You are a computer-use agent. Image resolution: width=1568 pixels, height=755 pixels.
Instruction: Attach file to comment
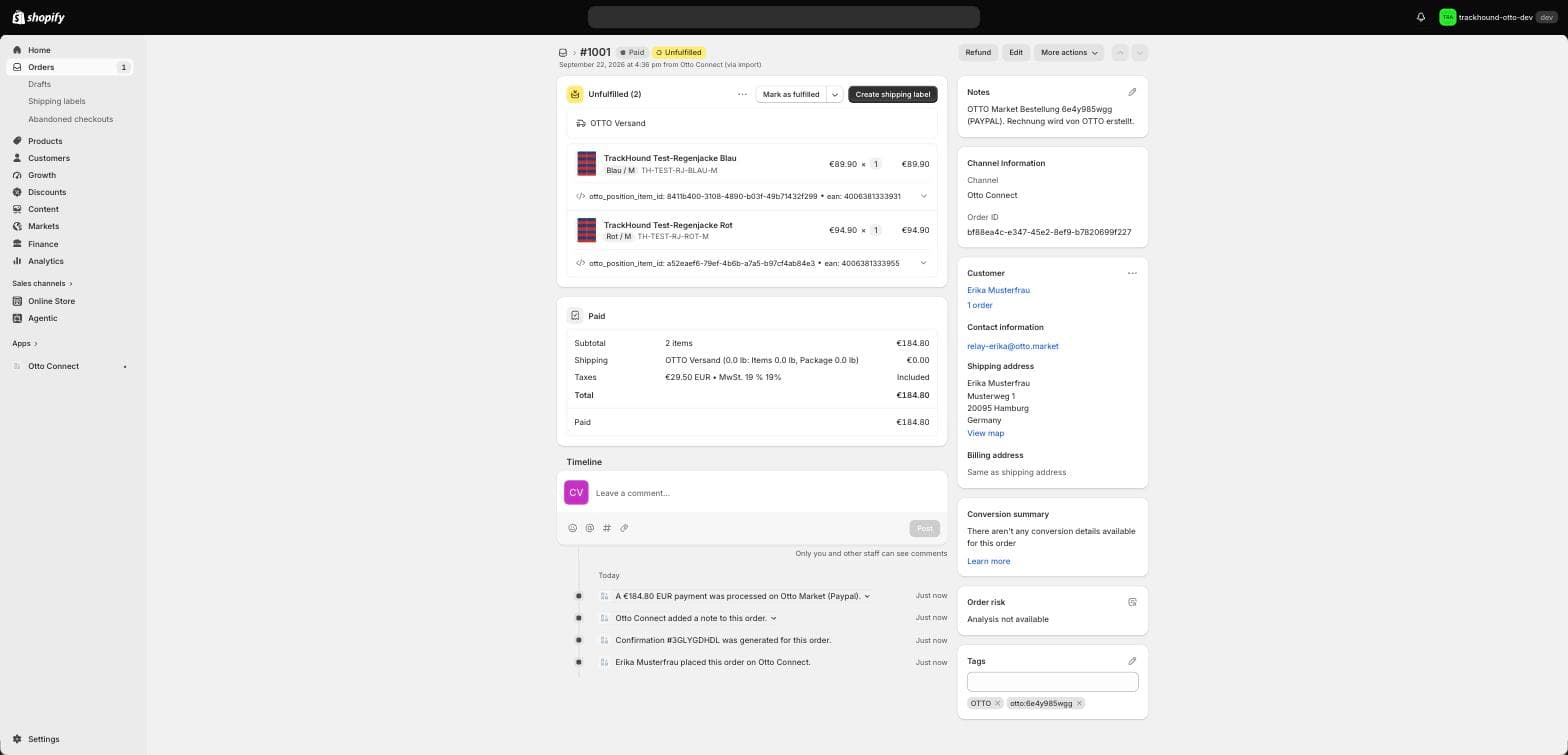click(x=624, y=528)
